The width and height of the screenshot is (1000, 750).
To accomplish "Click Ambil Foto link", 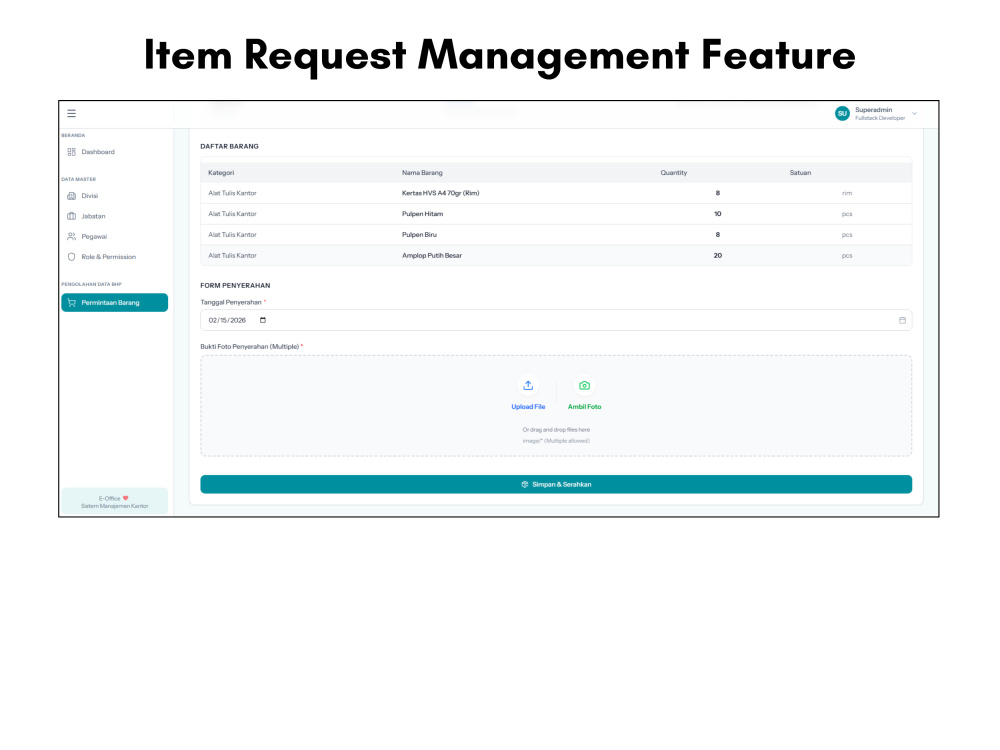I will [584, 407].
